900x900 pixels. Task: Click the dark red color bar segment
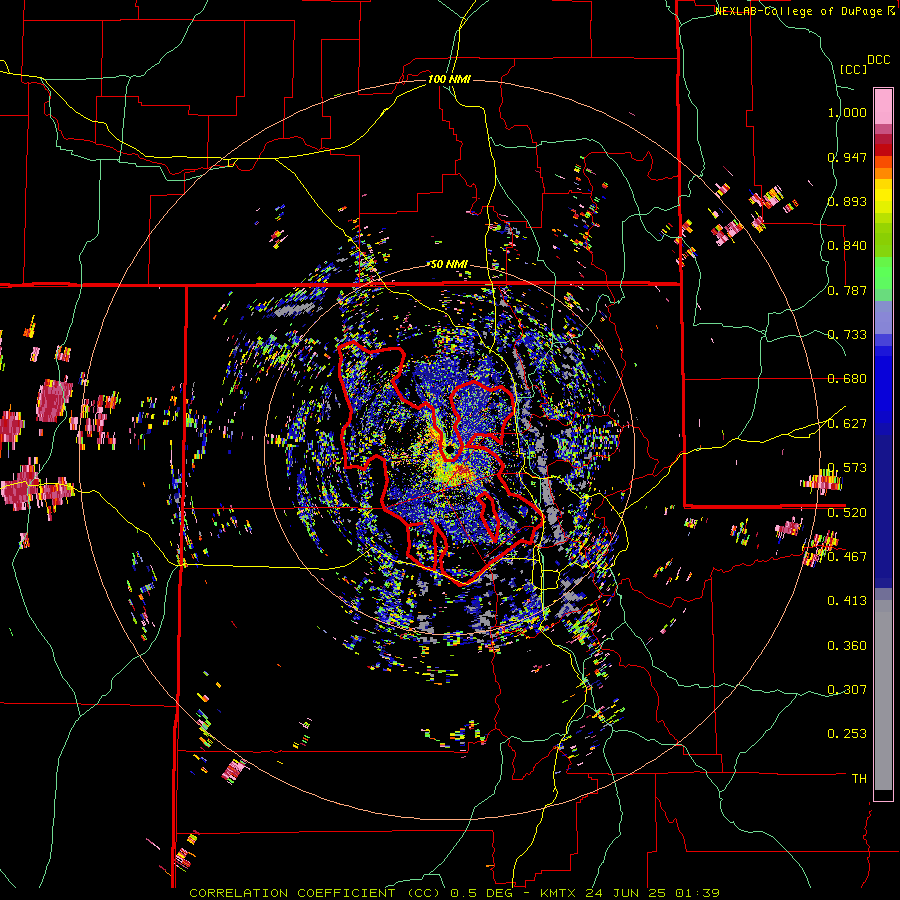(x=883, y=150)
